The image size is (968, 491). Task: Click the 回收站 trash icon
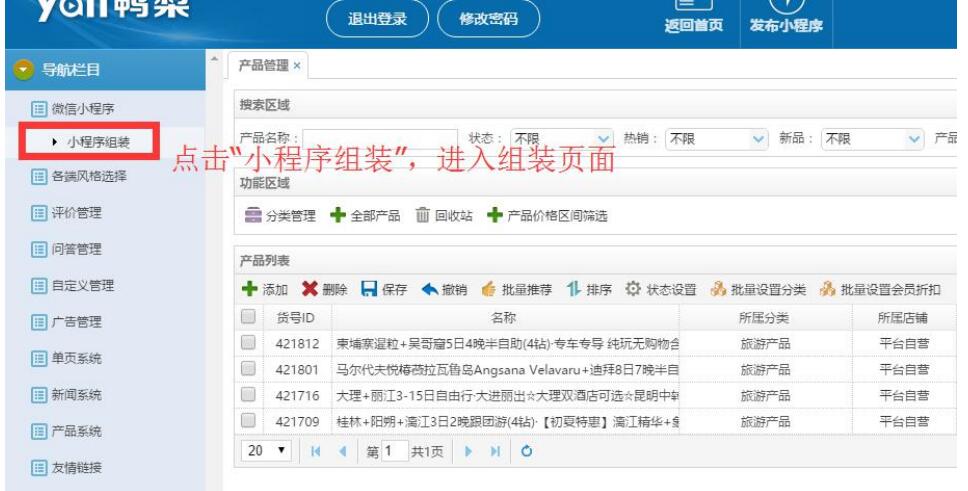(423, 215)
